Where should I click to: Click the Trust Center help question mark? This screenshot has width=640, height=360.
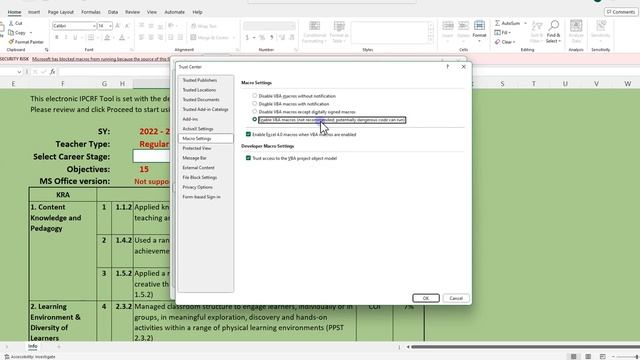(448, 67)
